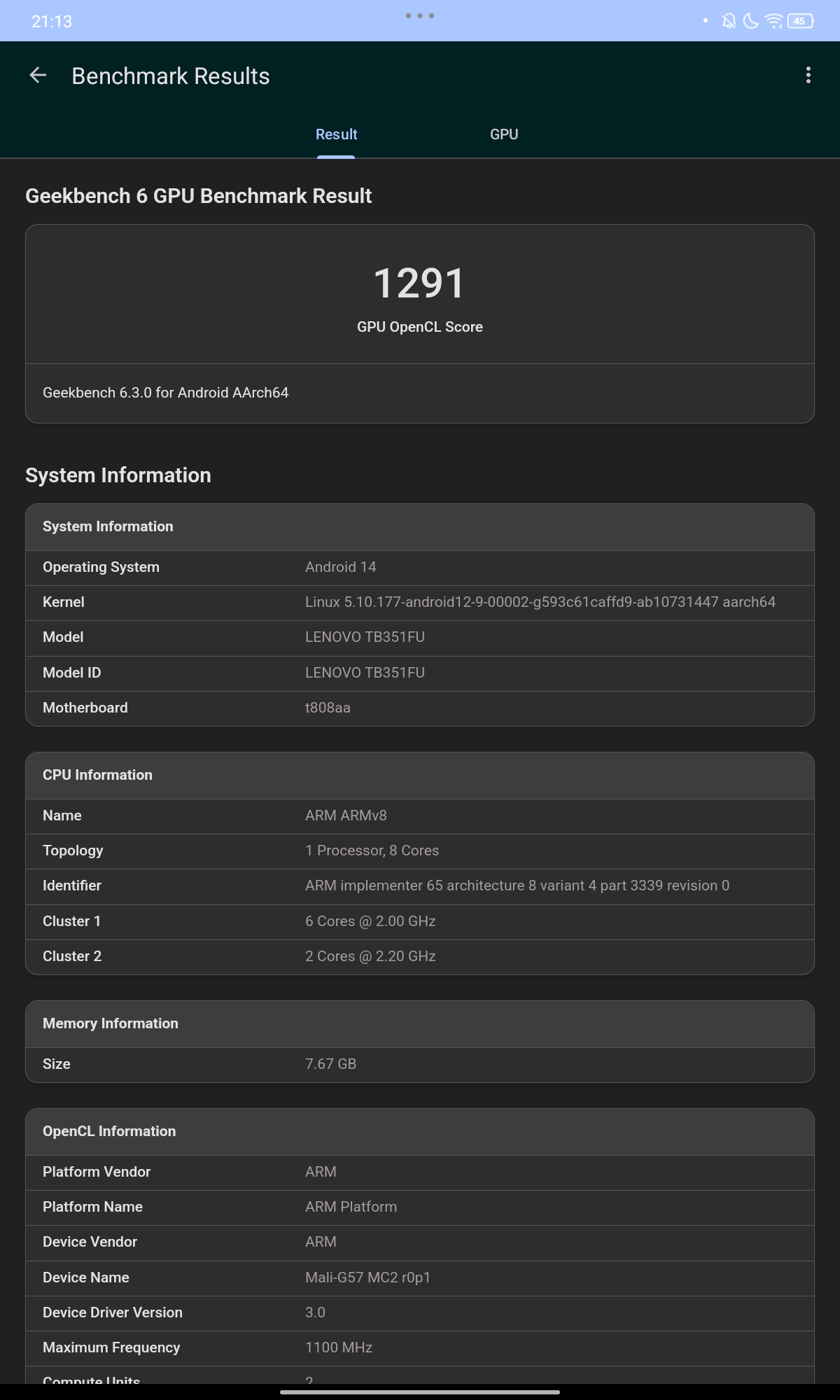The height and width of the screenshot is (1400, 840).
Task: Tap the memory "Size" row label
Action: tap(57, 1064)
